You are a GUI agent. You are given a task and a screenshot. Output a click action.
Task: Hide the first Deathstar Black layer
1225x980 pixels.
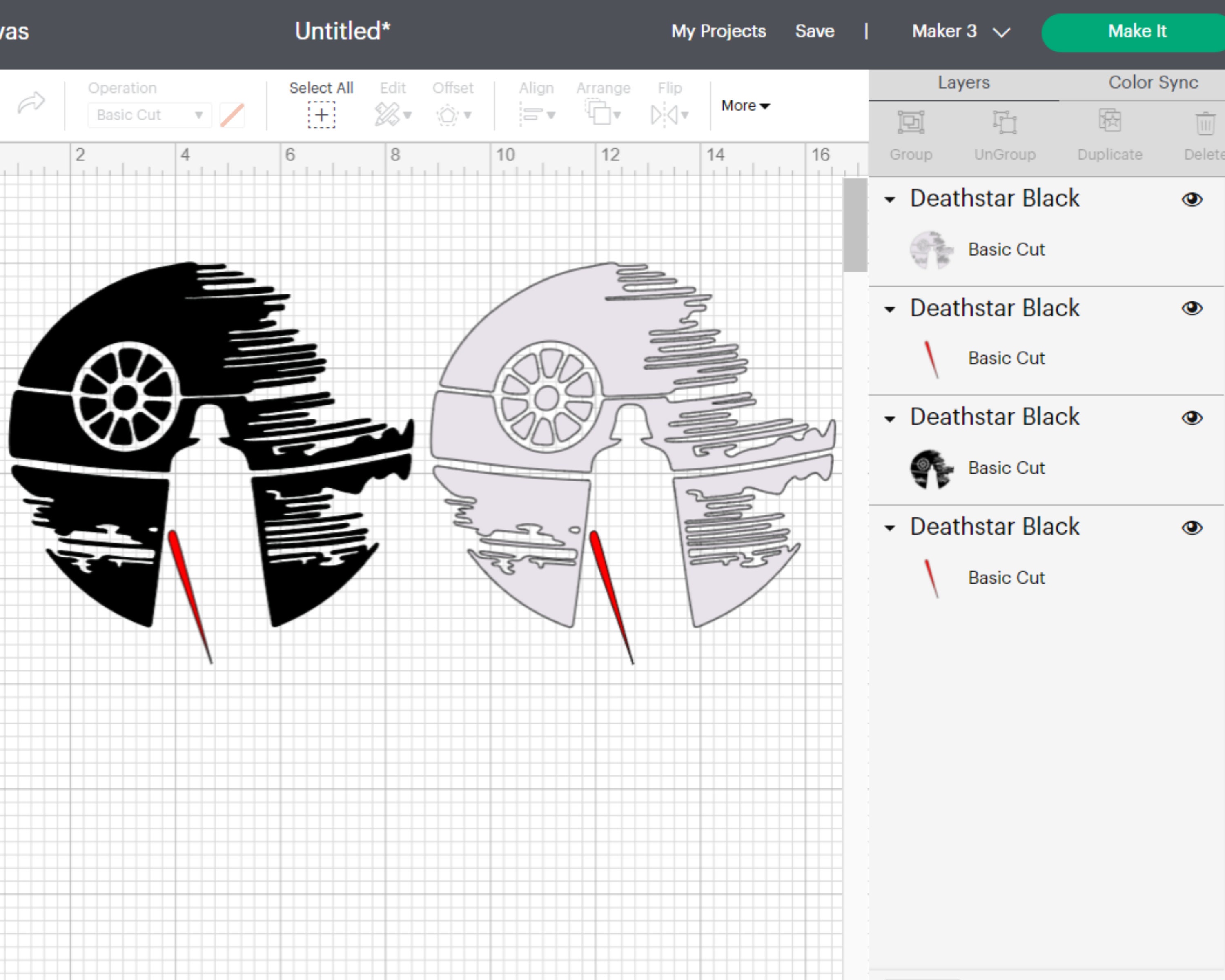[1193, 199]
